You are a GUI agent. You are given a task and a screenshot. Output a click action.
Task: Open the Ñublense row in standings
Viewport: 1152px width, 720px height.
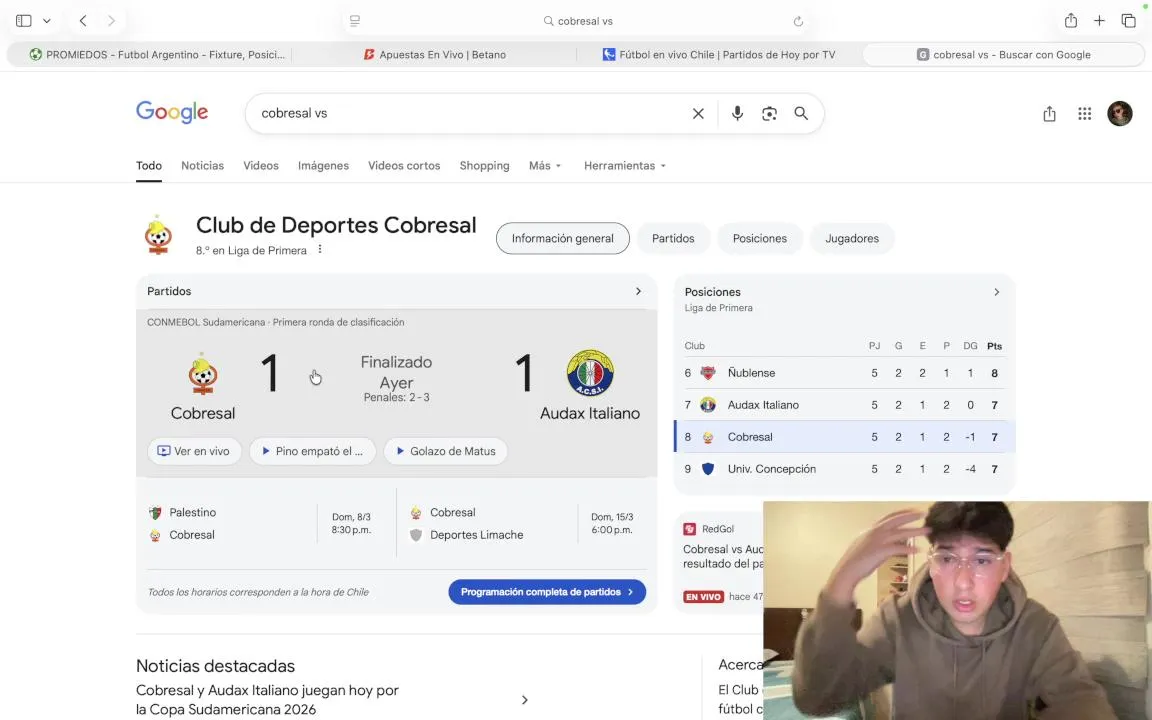pyautogui.click(x=845, y=372)
